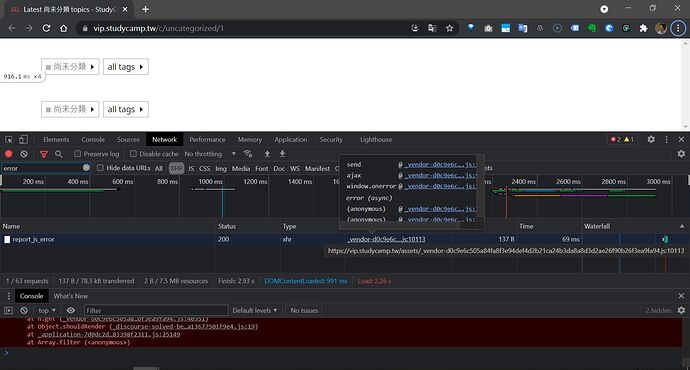Screen dimensions: 690x370
Task: Import a HAR file with upload arrow
Action: pyautogui.click(x=267, y=154)
